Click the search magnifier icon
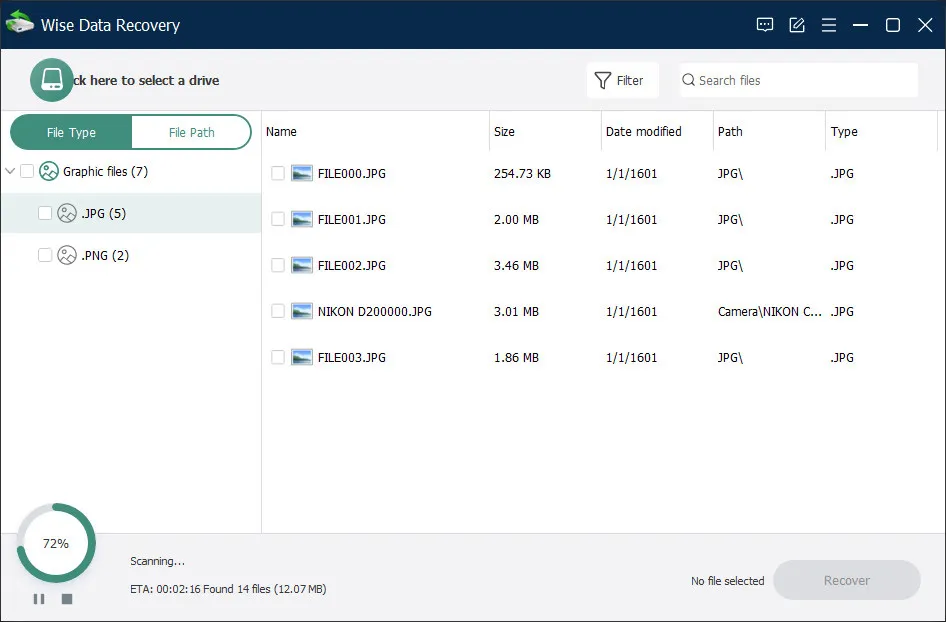Viewport: 946px width, 622px height. pyautogui.click(x=688, y=80)
